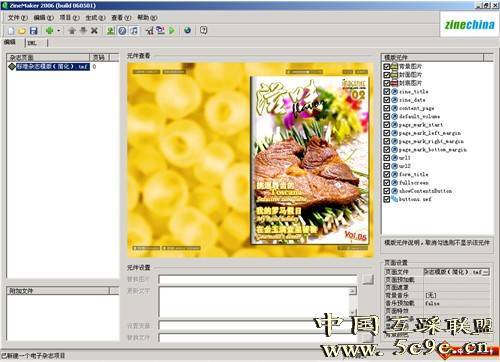Uncheck the form_title checkbox
Viewport: 500px width, 362px height.
click(387, 174)
